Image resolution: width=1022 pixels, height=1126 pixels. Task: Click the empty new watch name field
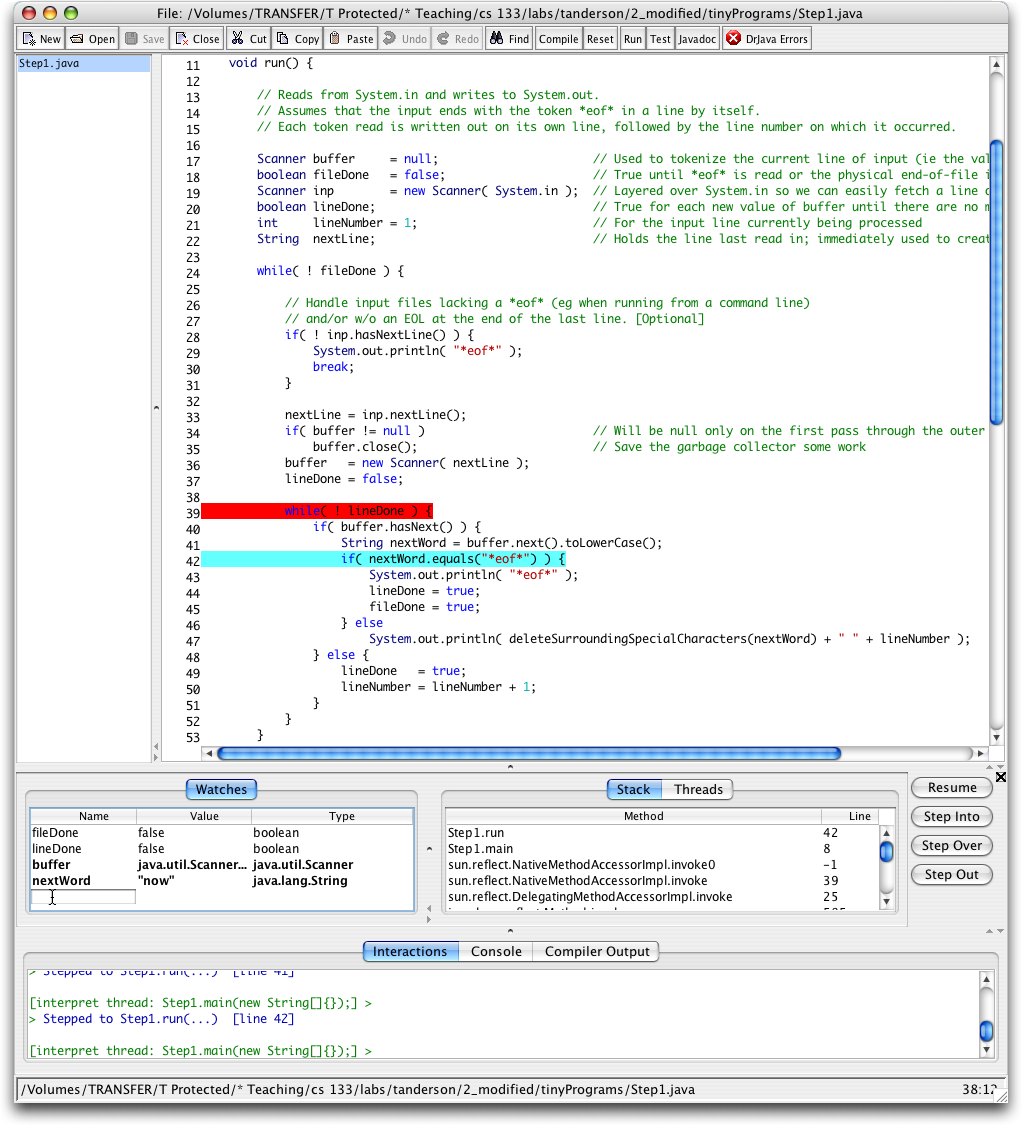(83, 896)
